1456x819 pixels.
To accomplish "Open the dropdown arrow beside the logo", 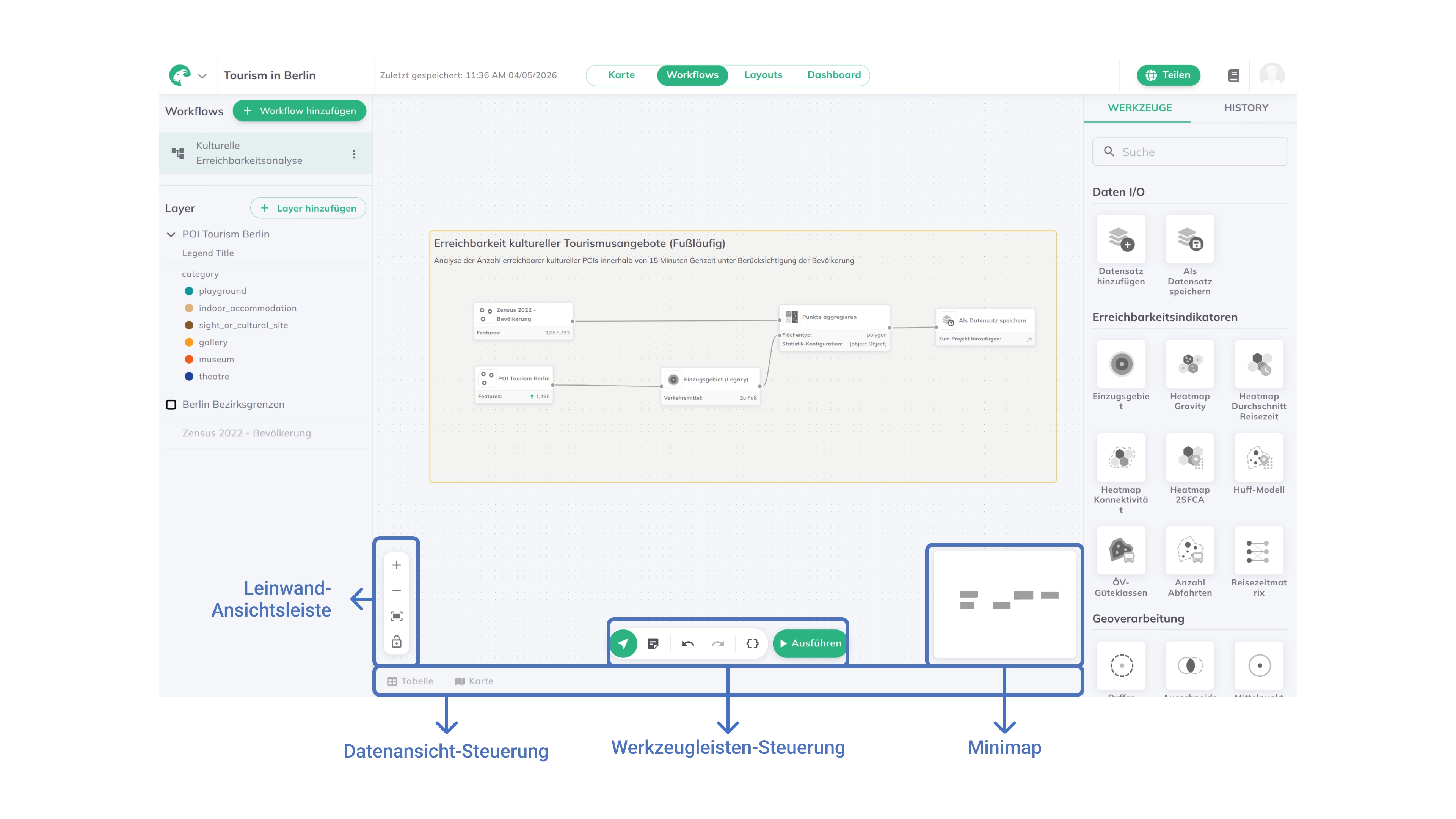I will tap(202, 76).
